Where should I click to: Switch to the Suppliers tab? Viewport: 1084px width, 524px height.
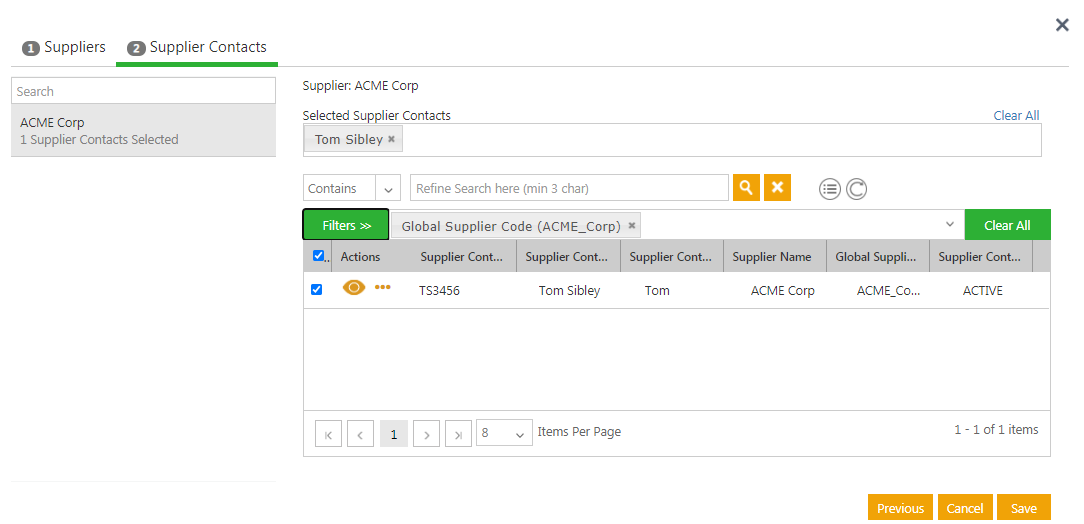64,48
